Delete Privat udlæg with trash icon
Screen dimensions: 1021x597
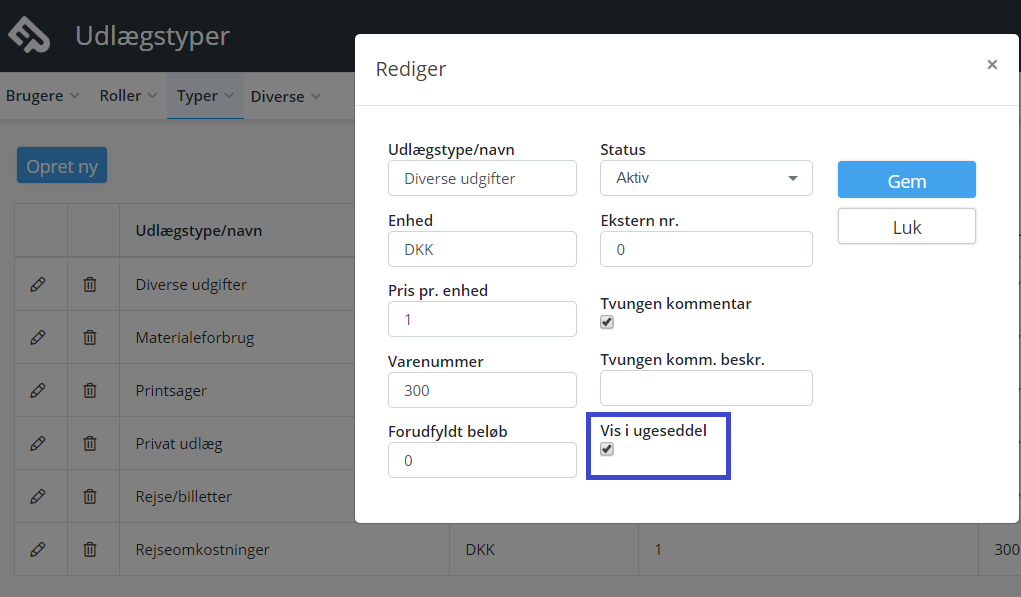click(x=90, y=443)
